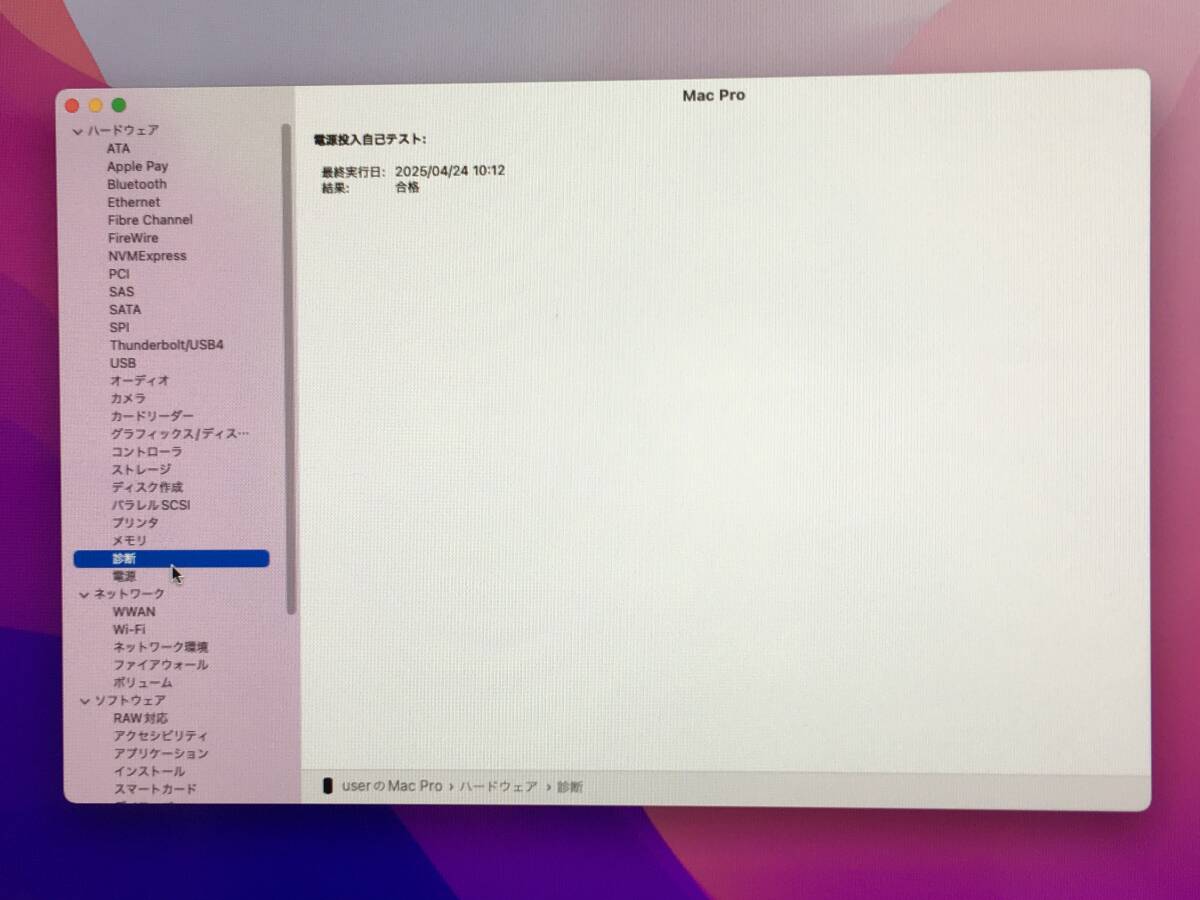Select ATA in the sidebar
This screenshot has width=1200, height=900.
[x=118, y=148]
